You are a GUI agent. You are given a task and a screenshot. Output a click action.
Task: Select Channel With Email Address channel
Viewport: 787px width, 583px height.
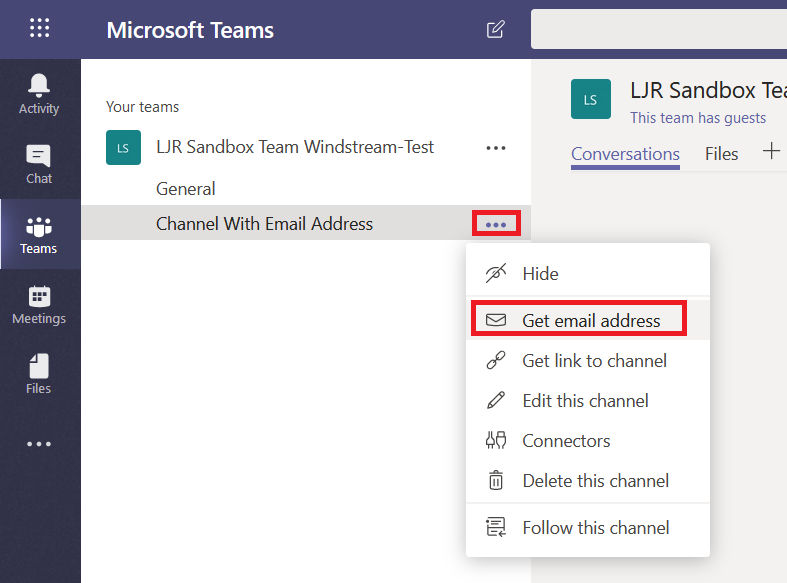tap(265, 224)
